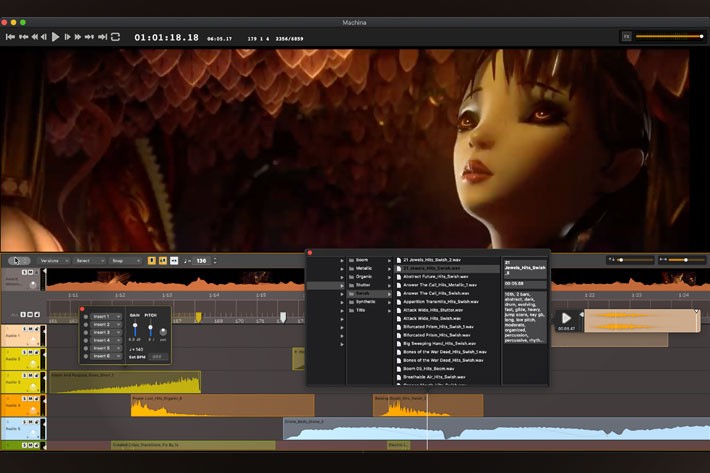
Task: Mute the Audio 5 track
Action: [31, 422]
